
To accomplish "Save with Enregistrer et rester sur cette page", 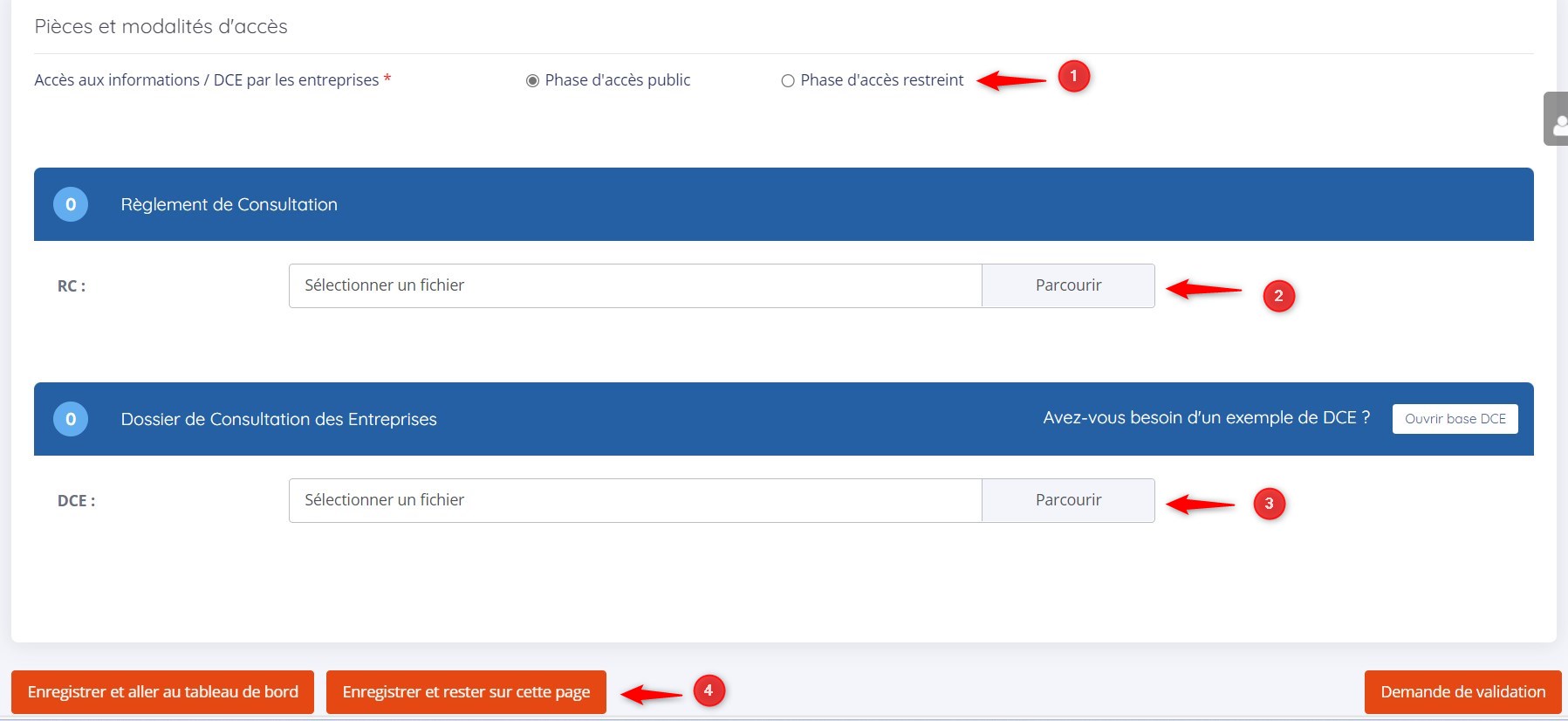I will click(x=466, y=692).
